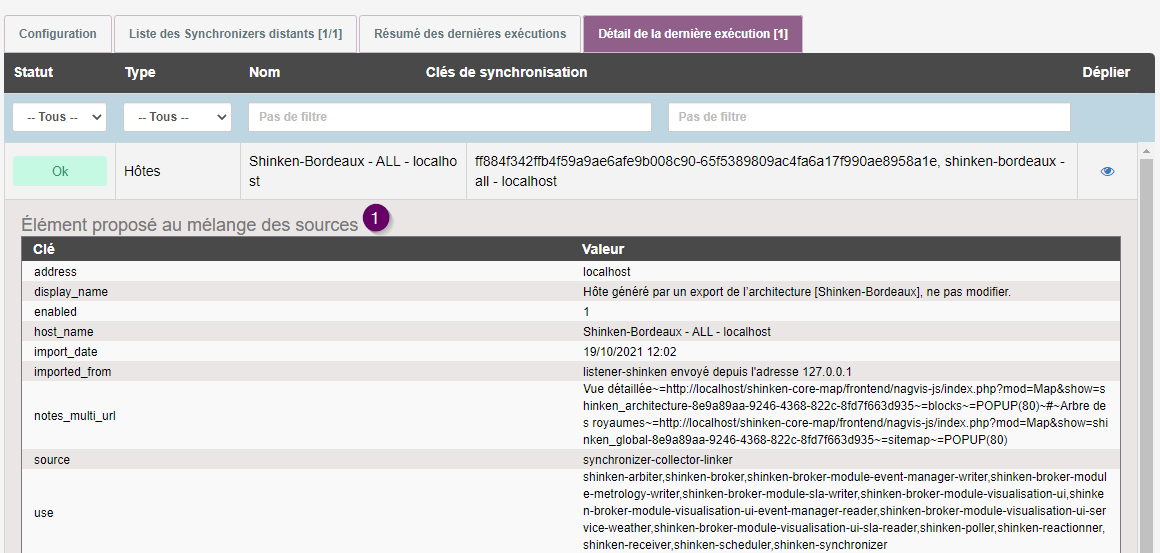This screenshot has height=553, width=1160.
Task: Click the Nom column header
Action: coord(264,72)
